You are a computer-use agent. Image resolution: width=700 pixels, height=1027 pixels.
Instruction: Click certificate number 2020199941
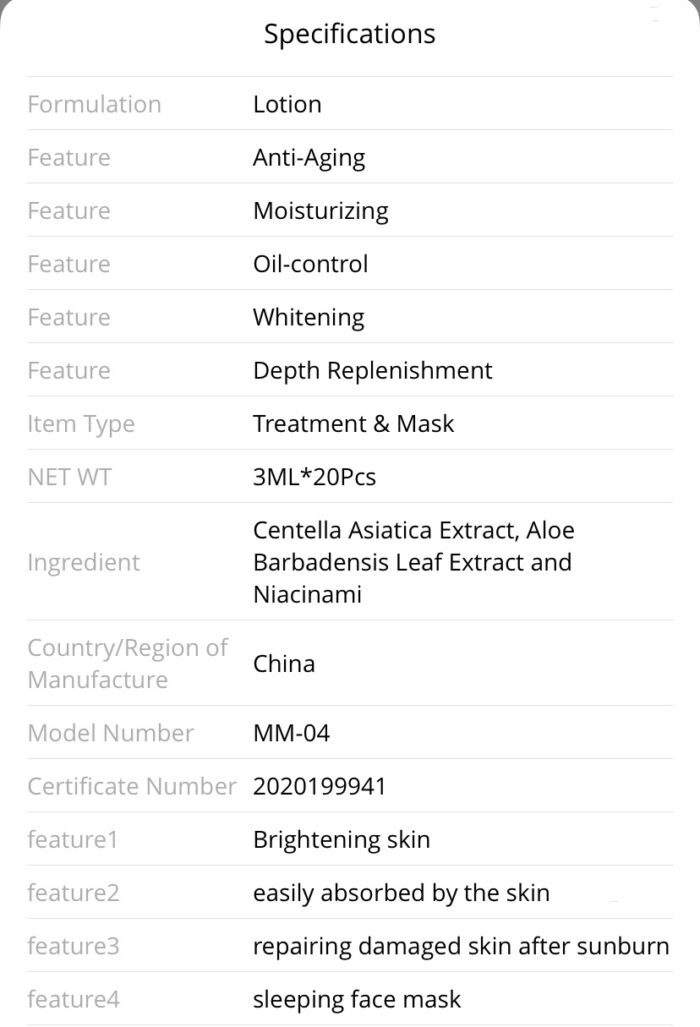click(320, 786)
